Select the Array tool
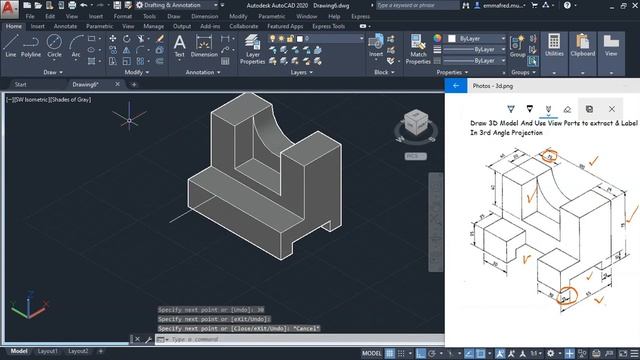Image resolution: width=640 pixels, height=360 pixels. pyautogui.click(x=140, y=61)
